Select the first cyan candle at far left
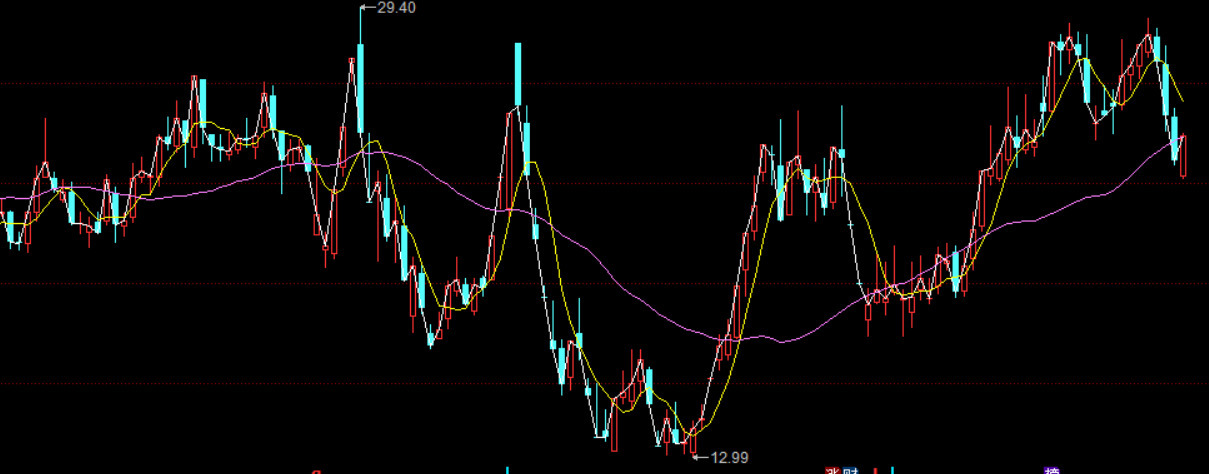 (x=12, y=228)
